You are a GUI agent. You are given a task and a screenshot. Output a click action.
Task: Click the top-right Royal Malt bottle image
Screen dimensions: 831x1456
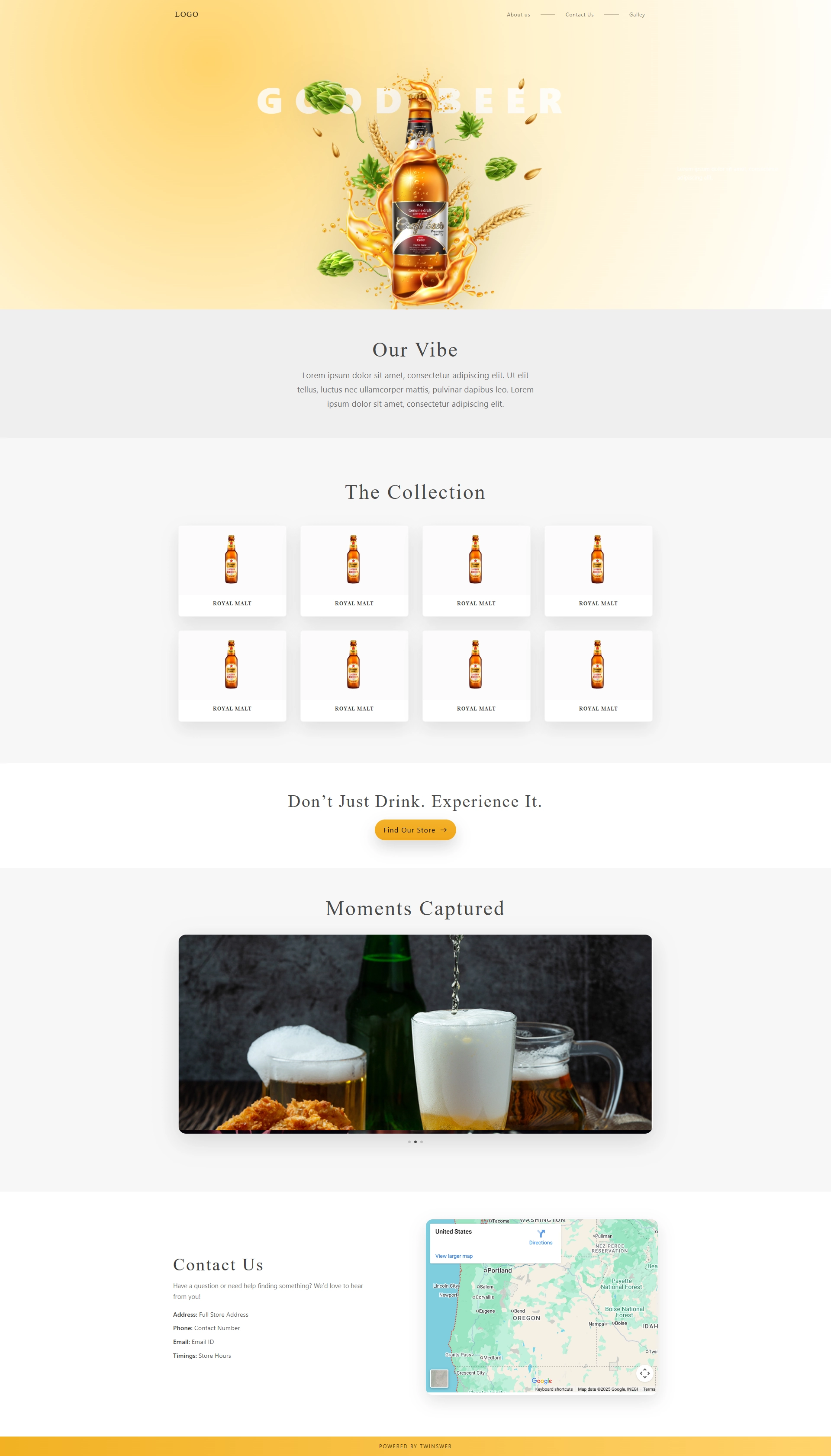coord(598,559)
